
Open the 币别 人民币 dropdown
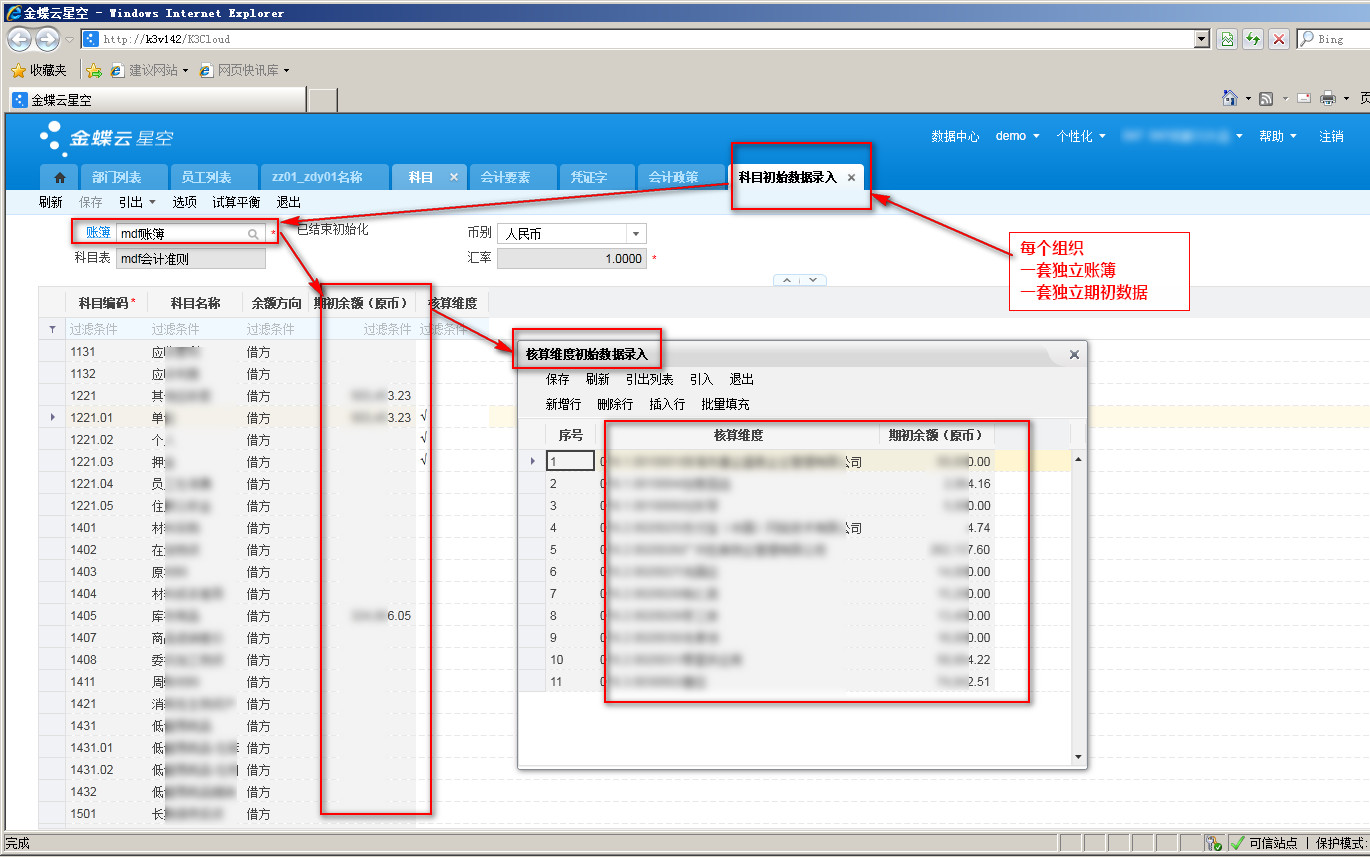[635, 234]
